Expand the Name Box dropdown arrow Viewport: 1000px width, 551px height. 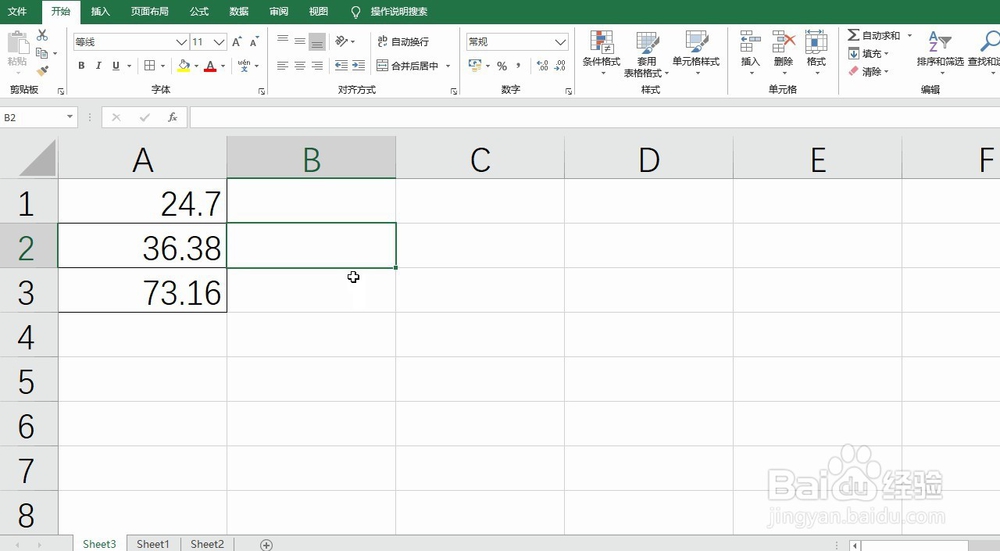coord(70,118)
